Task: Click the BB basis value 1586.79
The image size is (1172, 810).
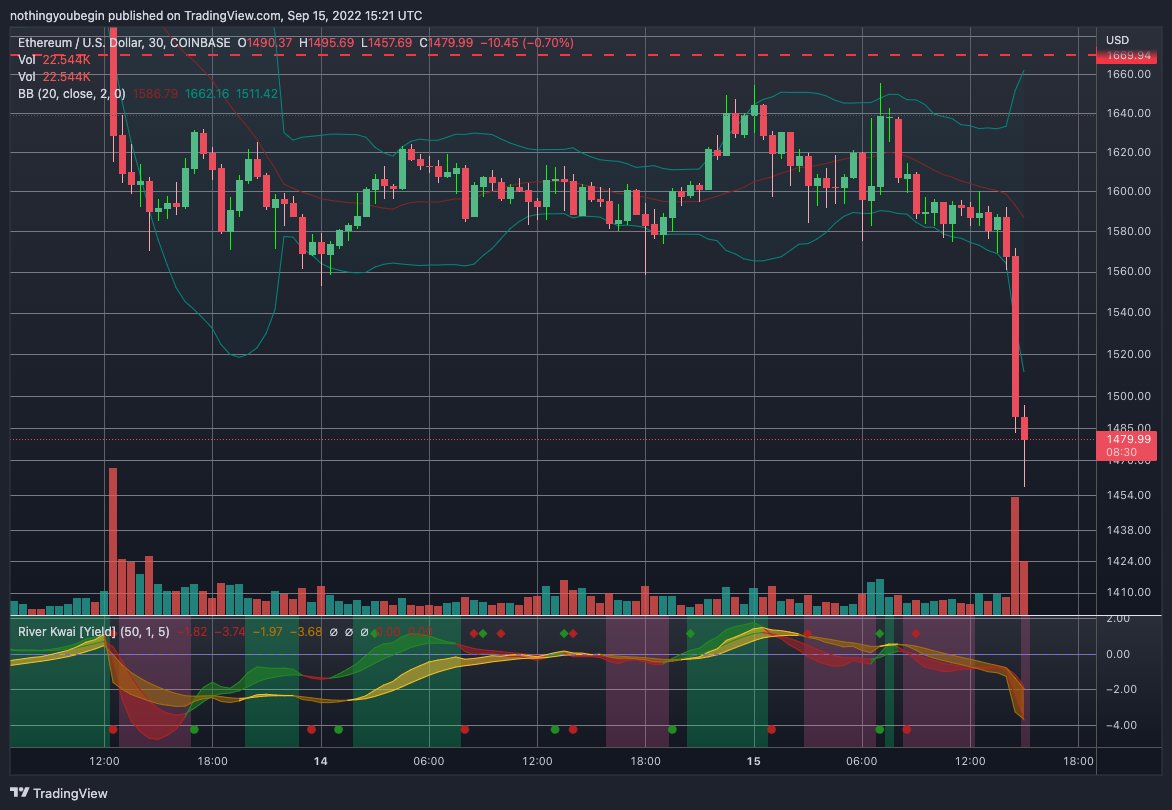Action: (x=155, y=93)
